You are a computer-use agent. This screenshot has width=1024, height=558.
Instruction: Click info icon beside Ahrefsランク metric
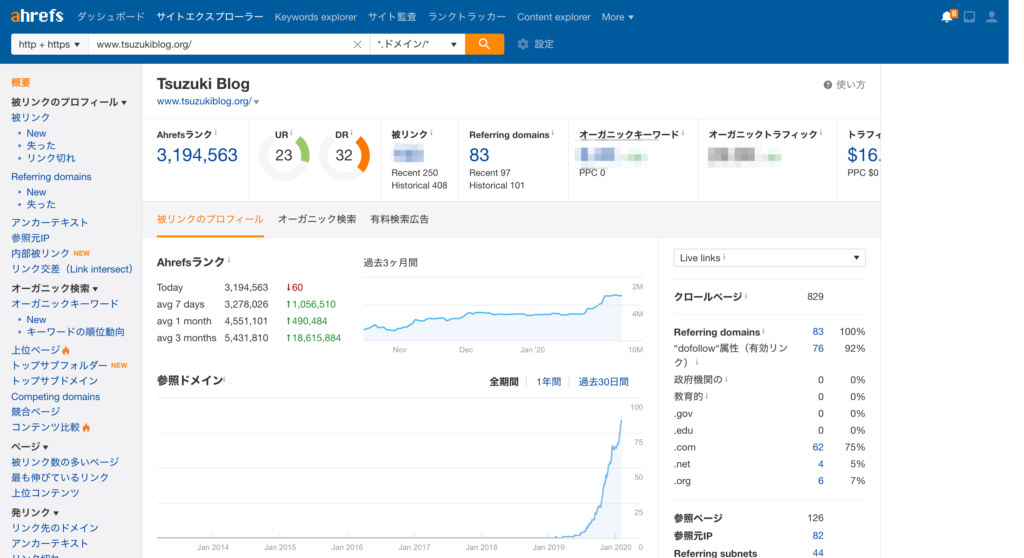point(216,133)
